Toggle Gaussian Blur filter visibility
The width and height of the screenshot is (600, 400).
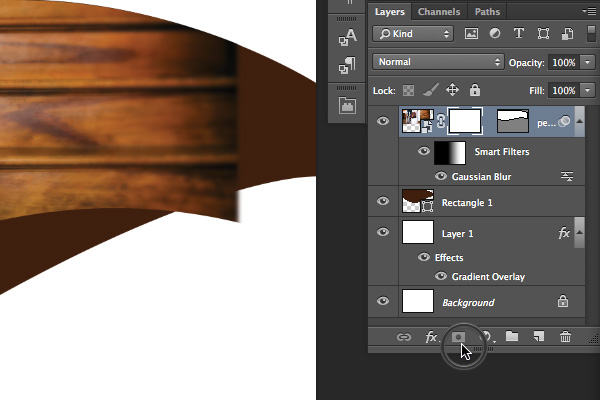coord(441,176)
